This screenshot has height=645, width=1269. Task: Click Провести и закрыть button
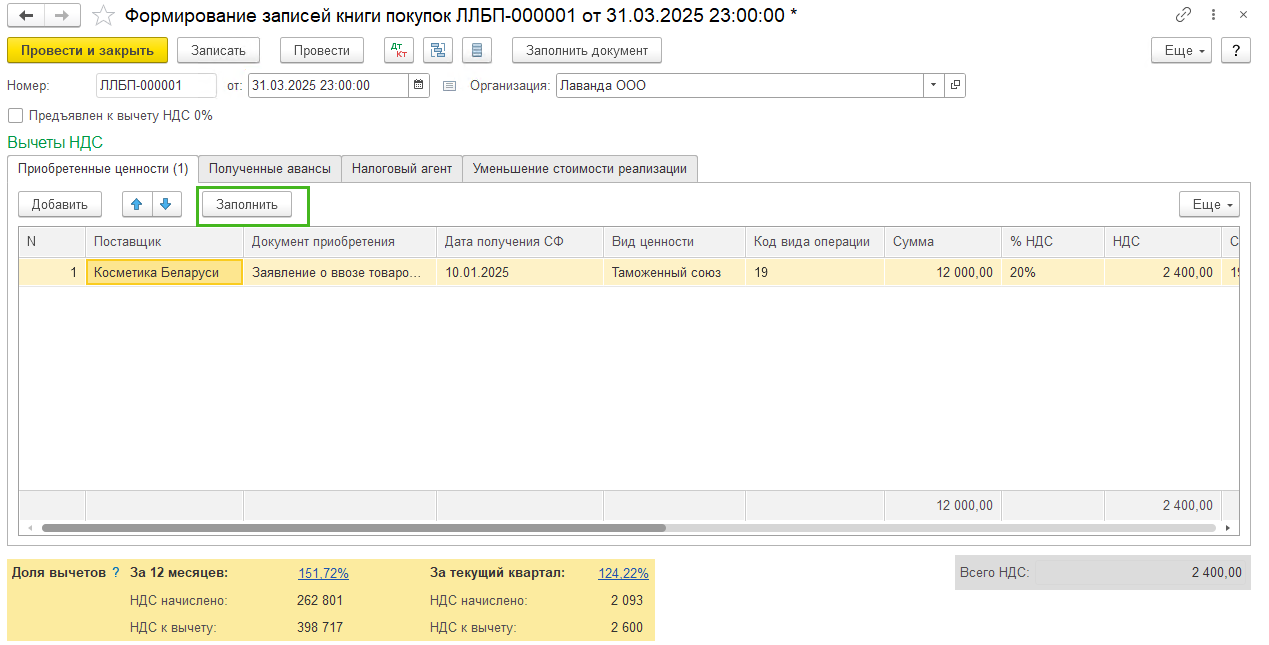[x=87, y=50]
